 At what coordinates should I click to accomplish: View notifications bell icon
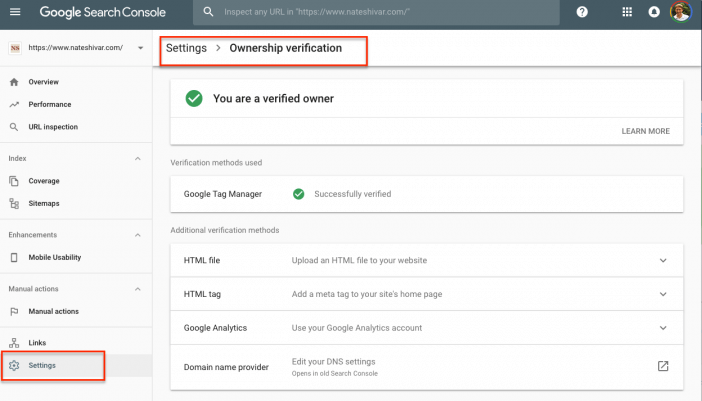click(x=654, y=12)
